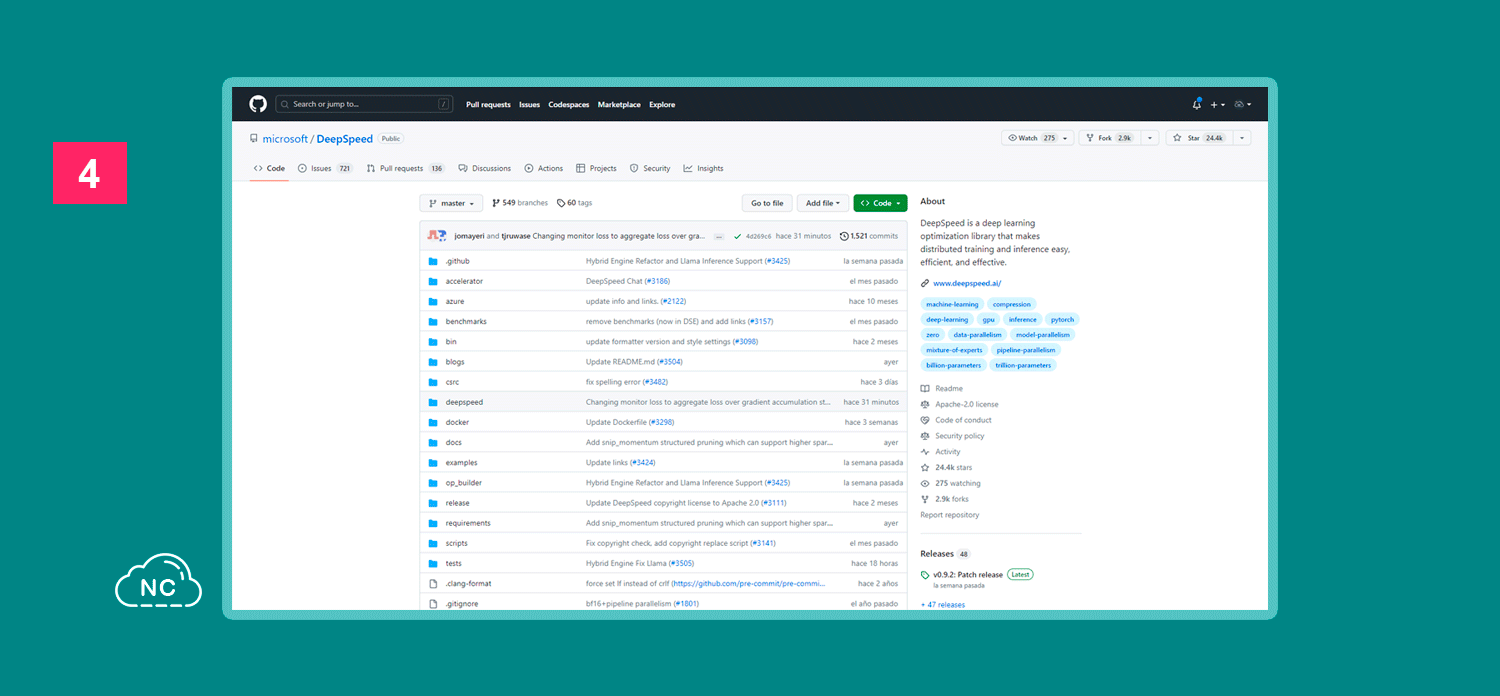The height and width of the screenshot is (696, 1500).
Task: Click the Code of conduct icon
Action: (925, 420)
